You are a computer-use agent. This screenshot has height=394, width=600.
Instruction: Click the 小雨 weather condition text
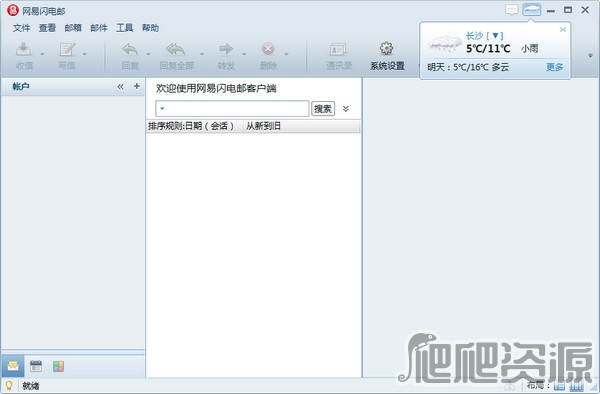tap(530, 49)
